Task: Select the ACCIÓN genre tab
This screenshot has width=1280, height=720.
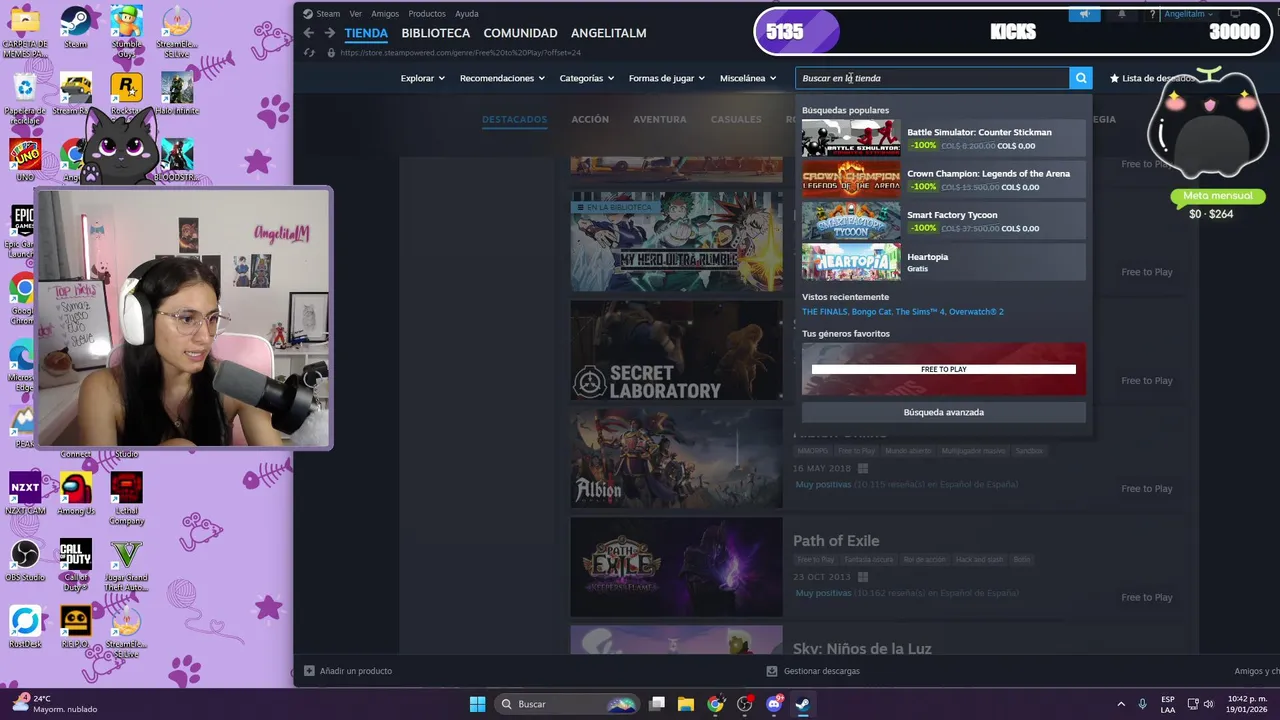Action: [x=590, y=119]
